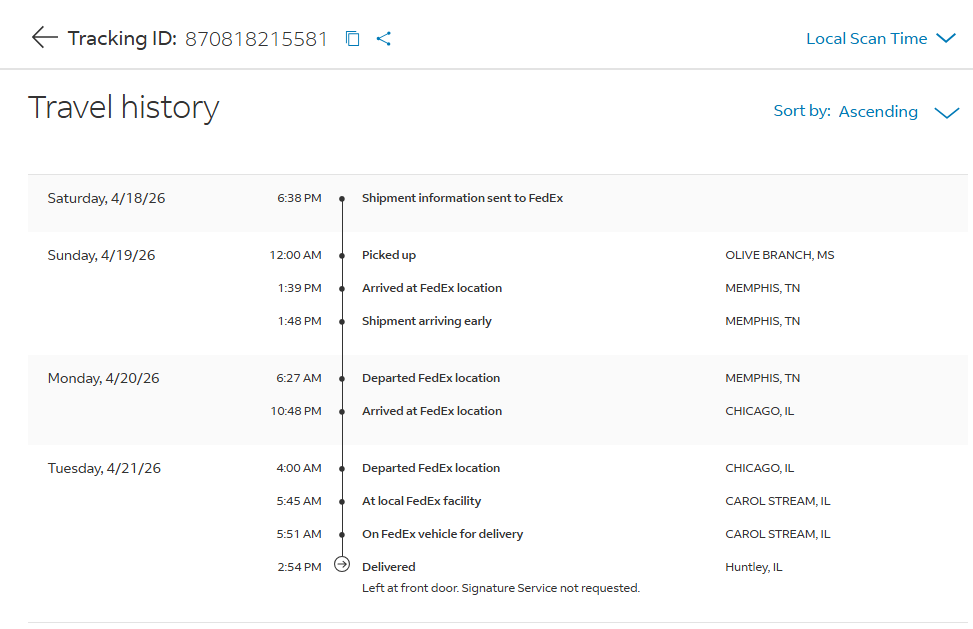Screen dimensions: 973x629
Task: Click MEMPHIS, TN beside Shipment arriving early
Action: point(763,321)
